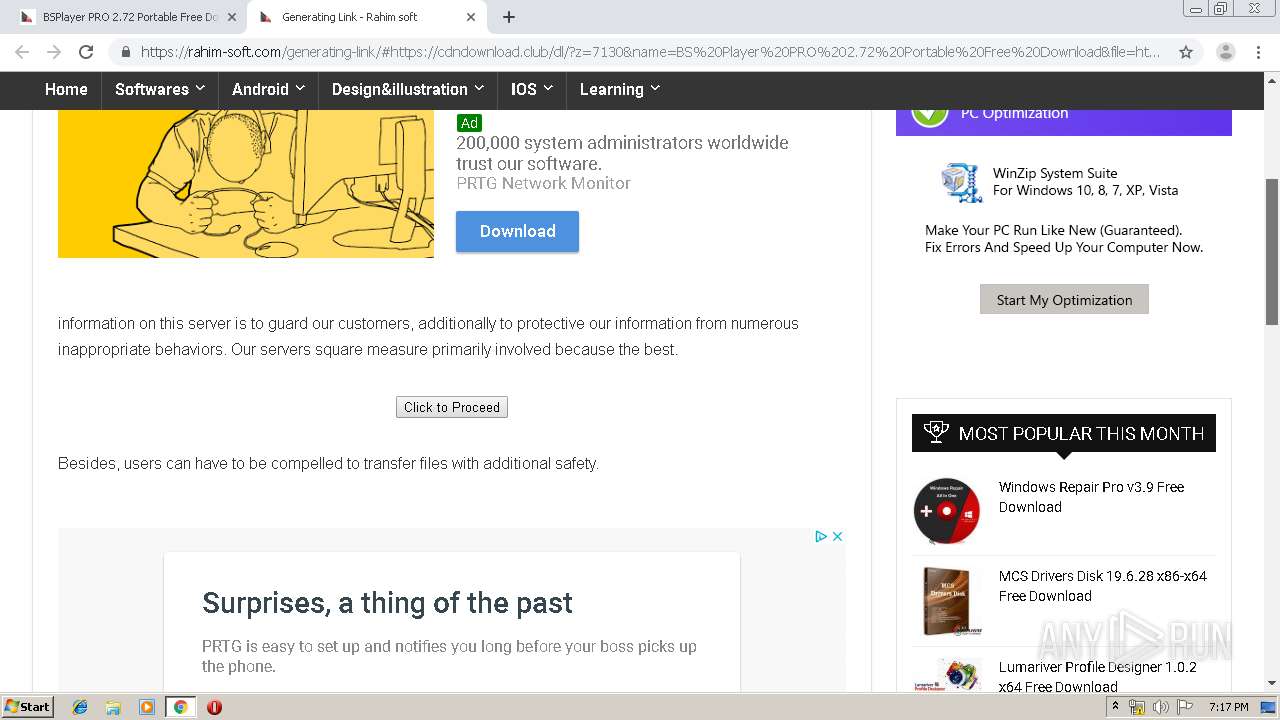Click the red Opera icon in the taskbar
1280x720 pixels.
pyautogui.click(x=214, y=707)
